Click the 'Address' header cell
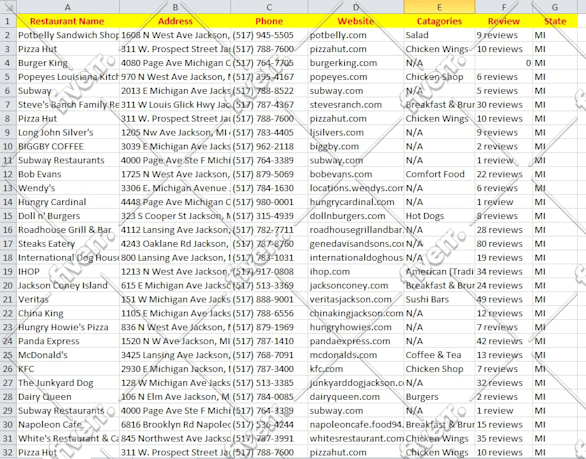The image size is (586, 459). click(x=175, y=21)
